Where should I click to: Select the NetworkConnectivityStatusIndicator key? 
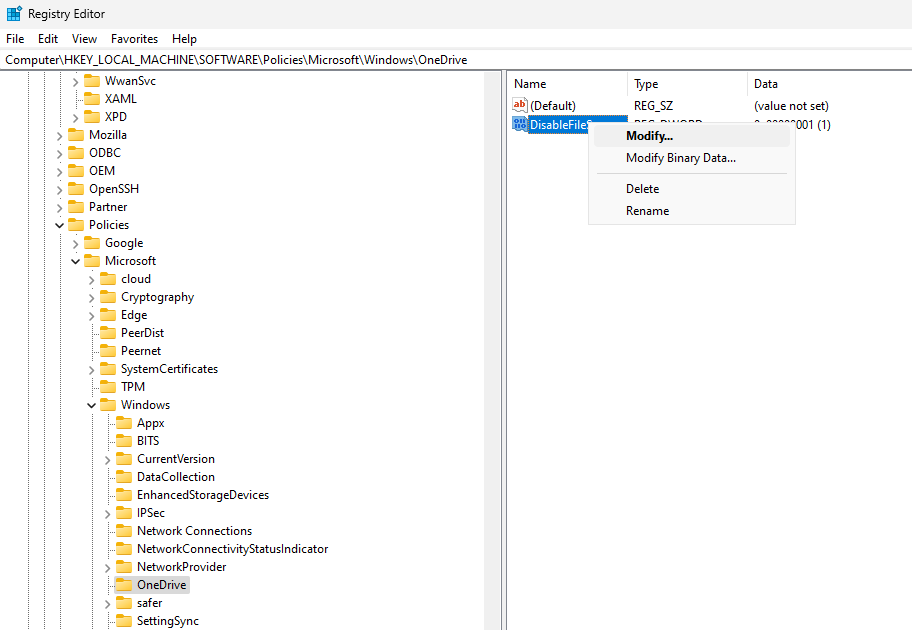[x=233, y=549]
